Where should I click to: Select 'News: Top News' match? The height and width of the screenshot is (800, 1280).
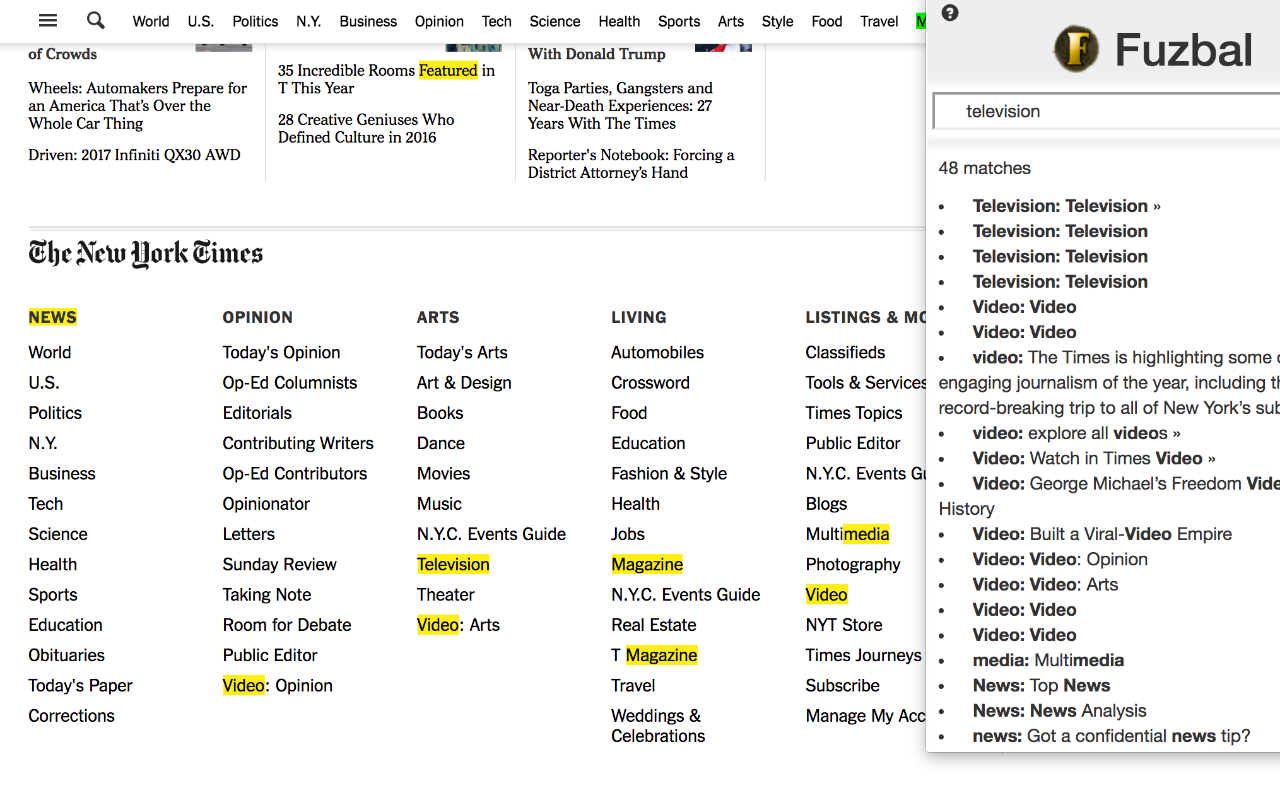[1041, 685]
